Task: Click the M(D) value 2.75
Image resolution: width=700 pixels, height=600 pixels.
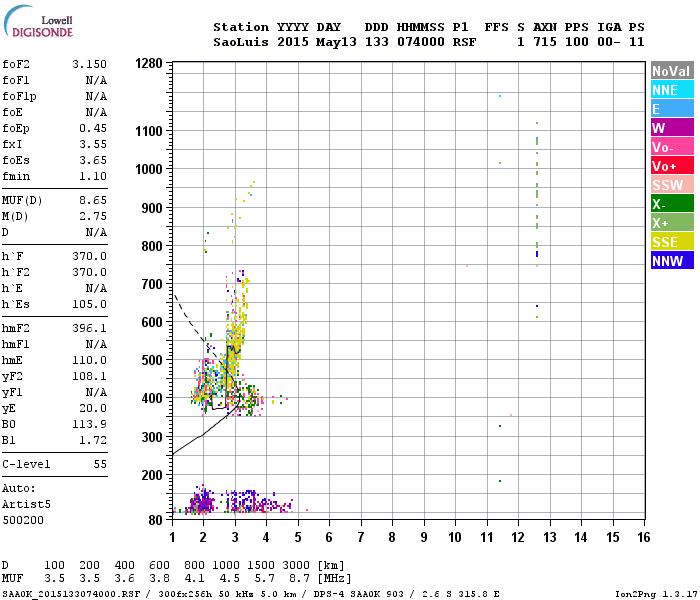Action: (x=93, y=216)
